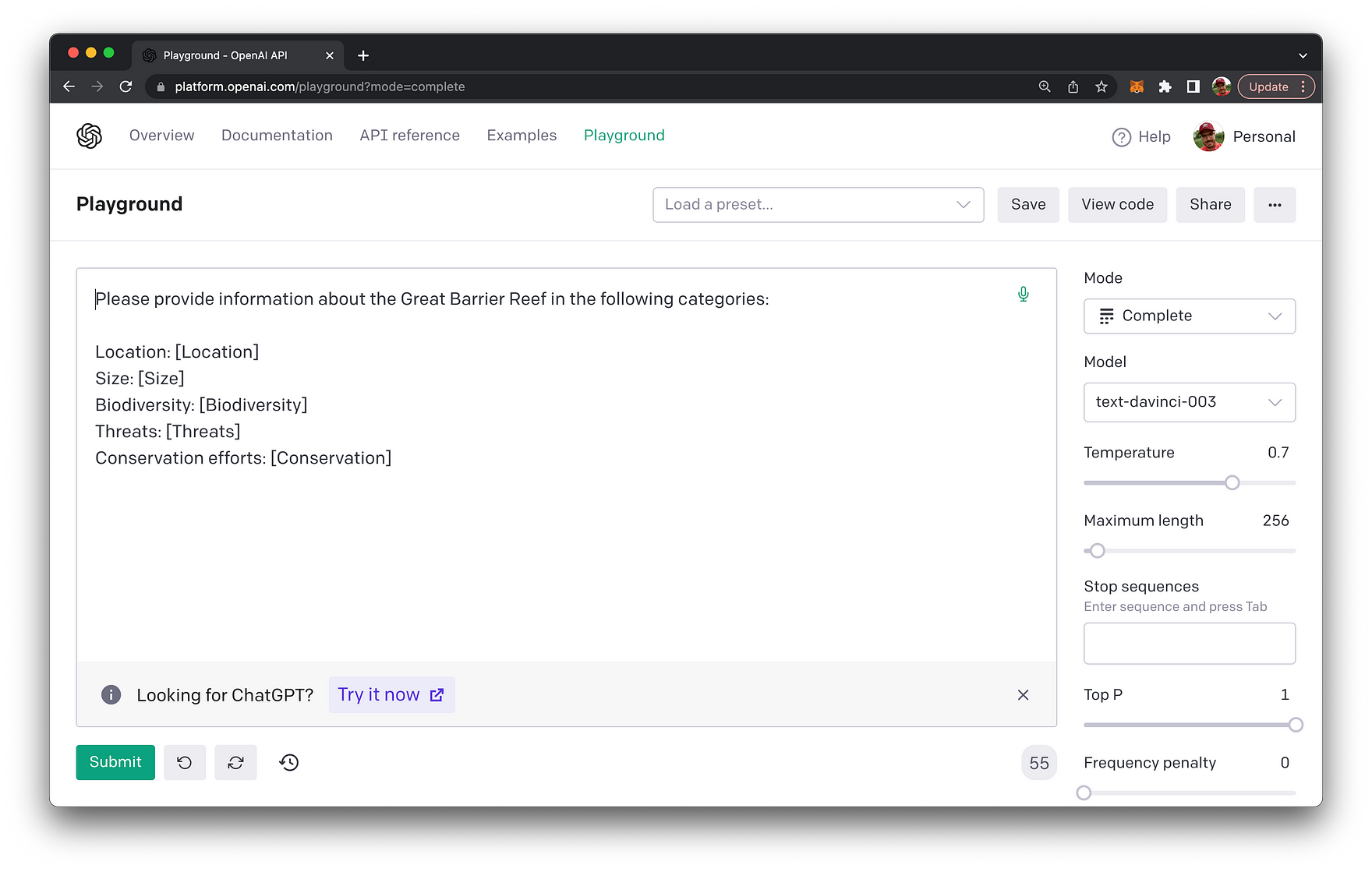
Task: Click the Stop sequences input field
Action: click(1190, 644)
